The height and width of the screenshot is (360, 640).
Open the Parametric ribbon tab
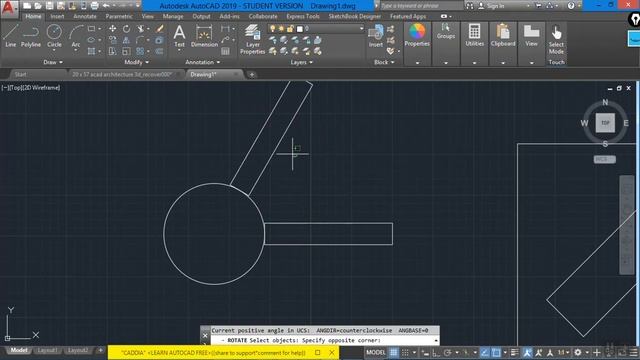click(119, 16)
